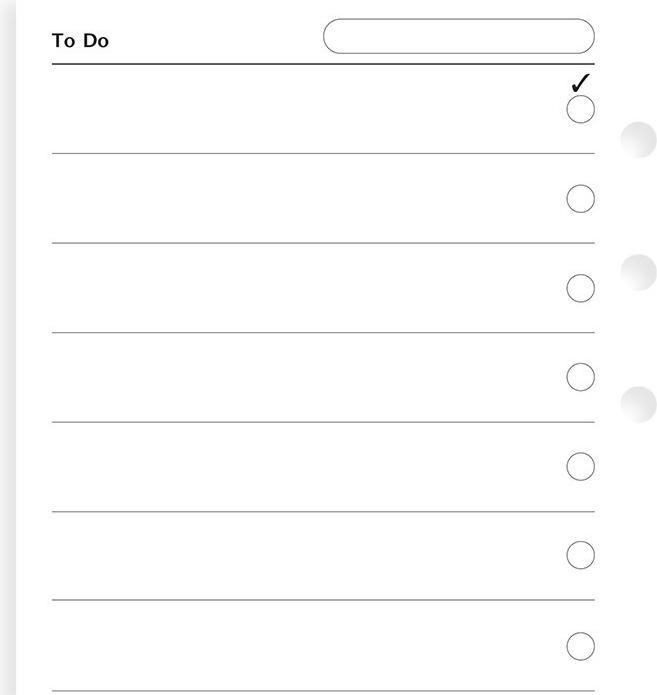
Task: Click the To Do heading
Action: click(x=80, y=41)
